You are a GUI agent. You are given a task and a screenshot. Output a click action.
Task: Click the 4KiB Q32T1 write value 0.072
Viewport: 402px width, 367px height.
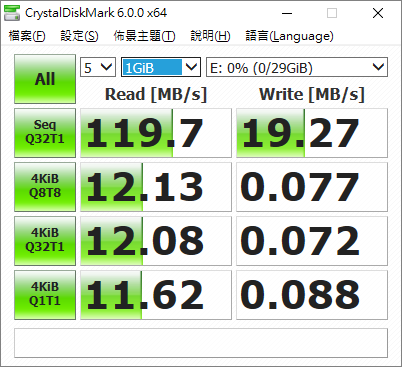tap(312, 241)
